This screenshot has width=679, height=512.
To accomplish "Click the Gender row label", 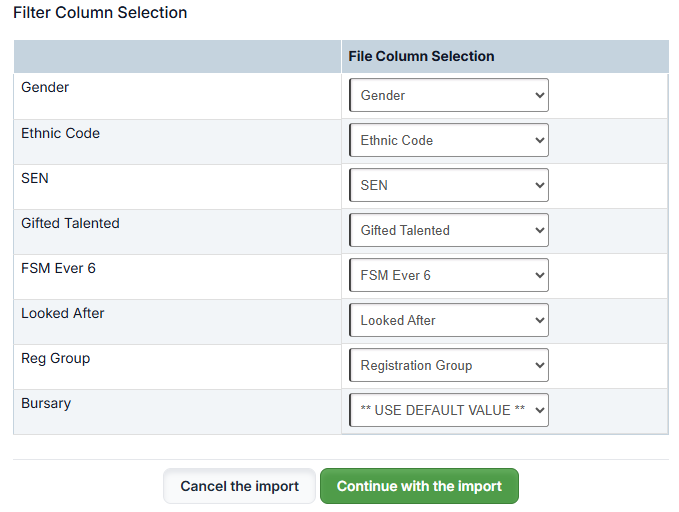I will coord(45,88).
